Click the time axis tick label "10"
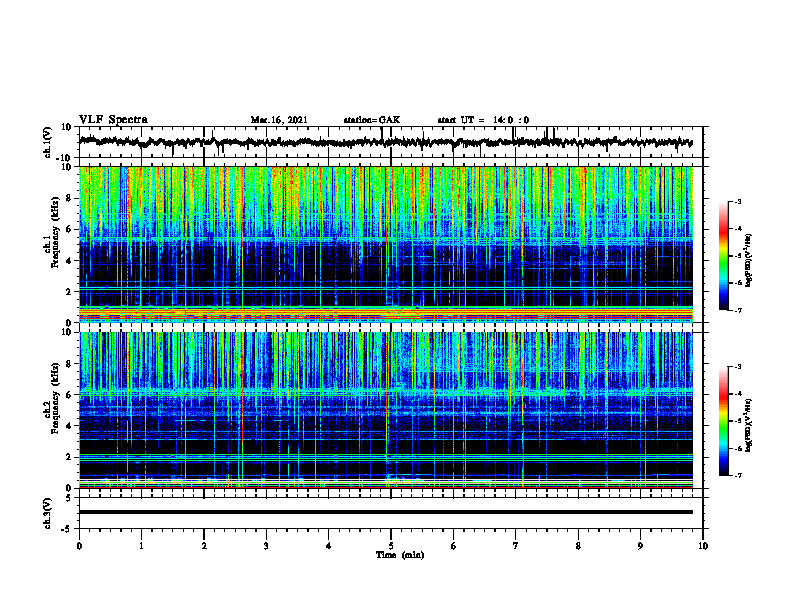 tap(703, 546)
